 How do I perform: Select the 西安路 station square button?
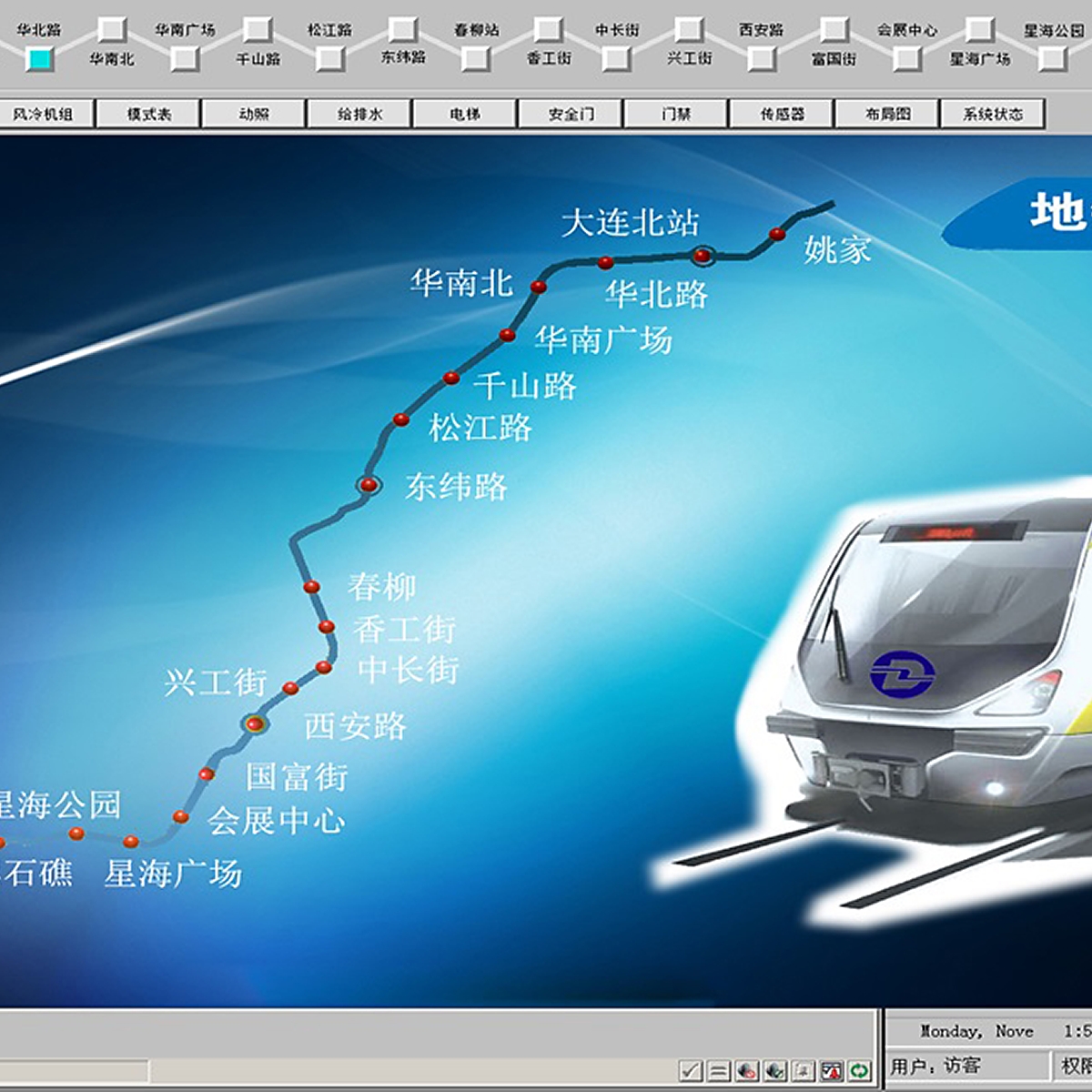(762, 59)
